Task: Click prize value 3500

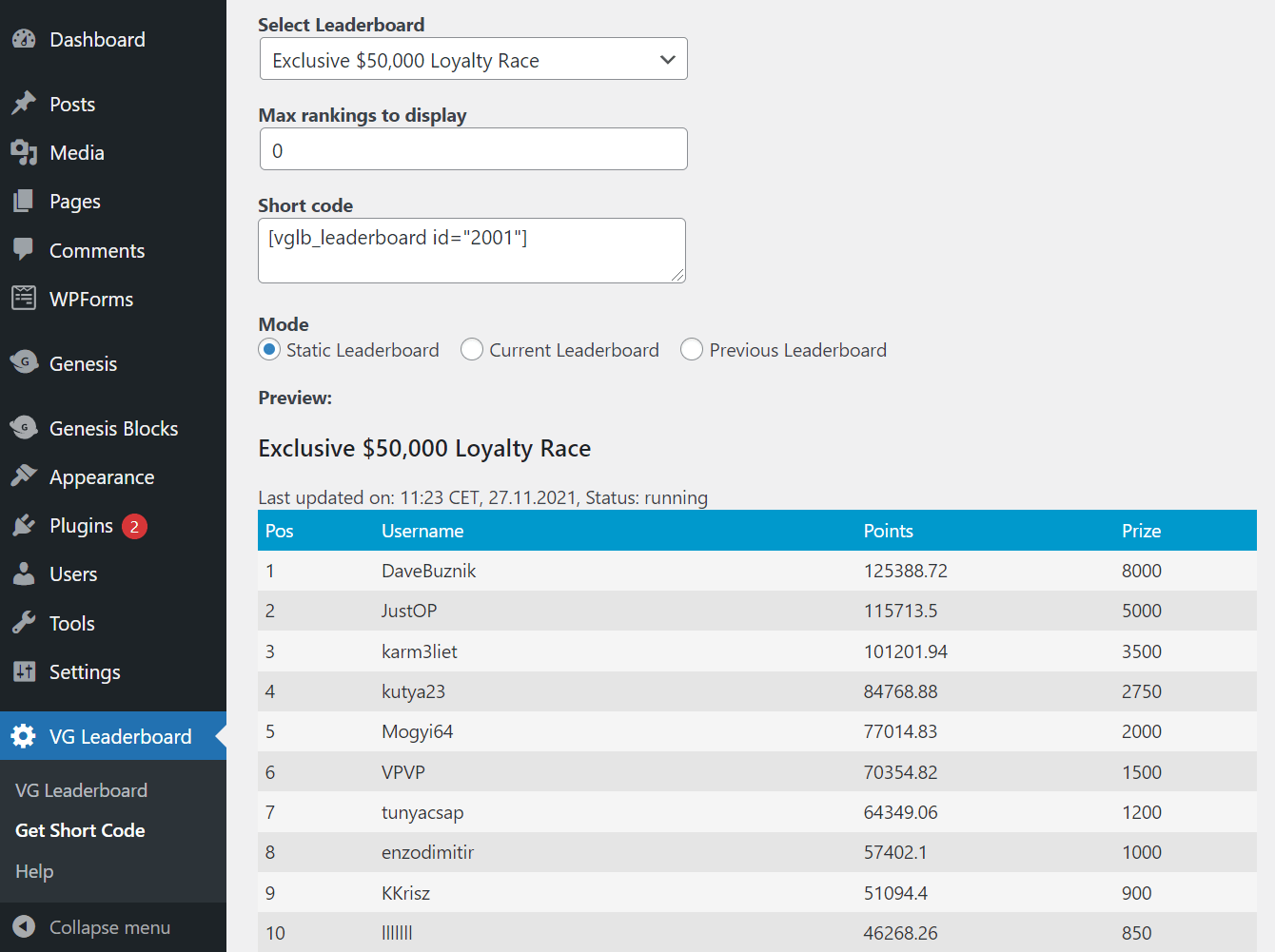Action: [1141, 651]
